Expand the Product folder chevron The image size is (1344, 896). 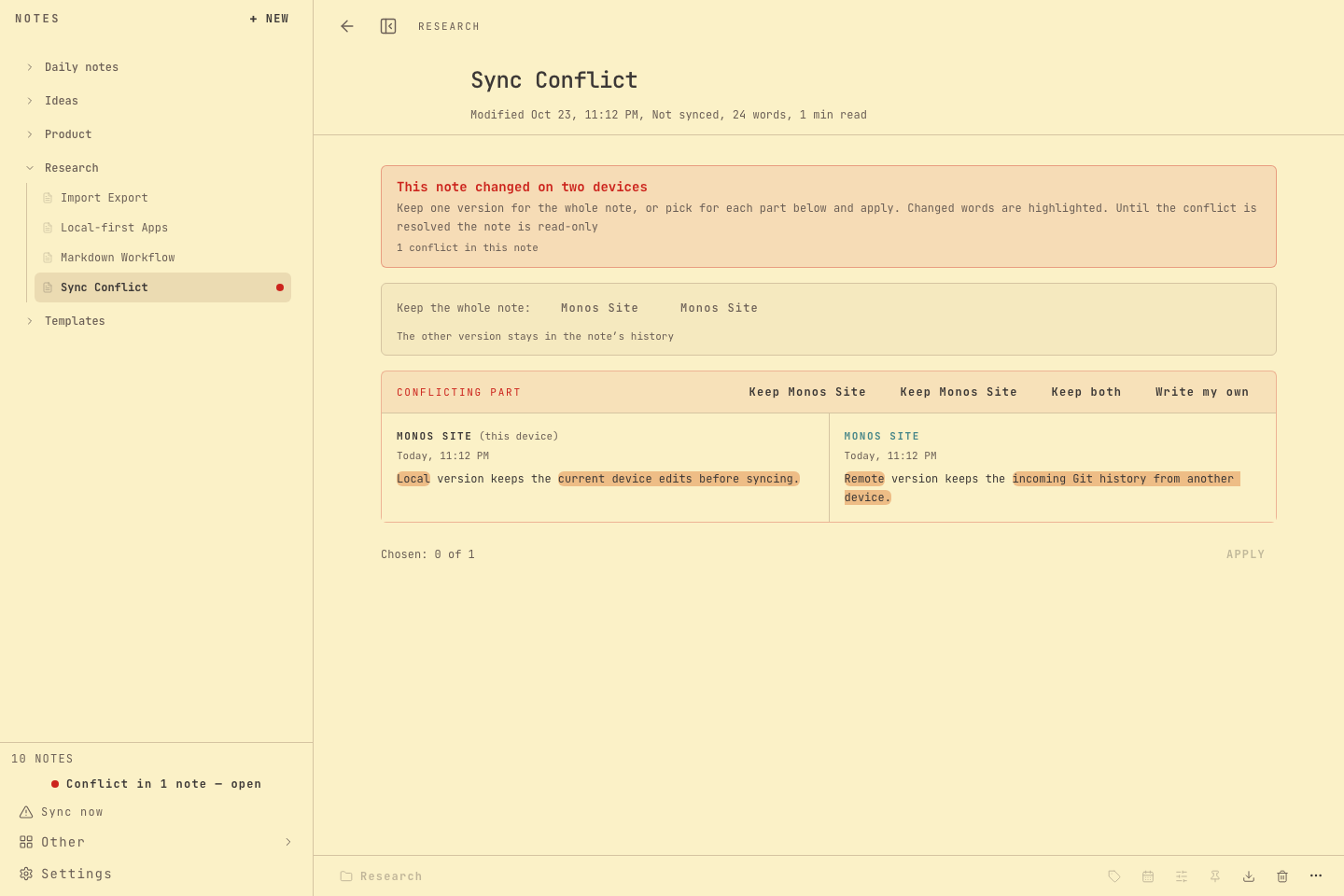(30, 134)
